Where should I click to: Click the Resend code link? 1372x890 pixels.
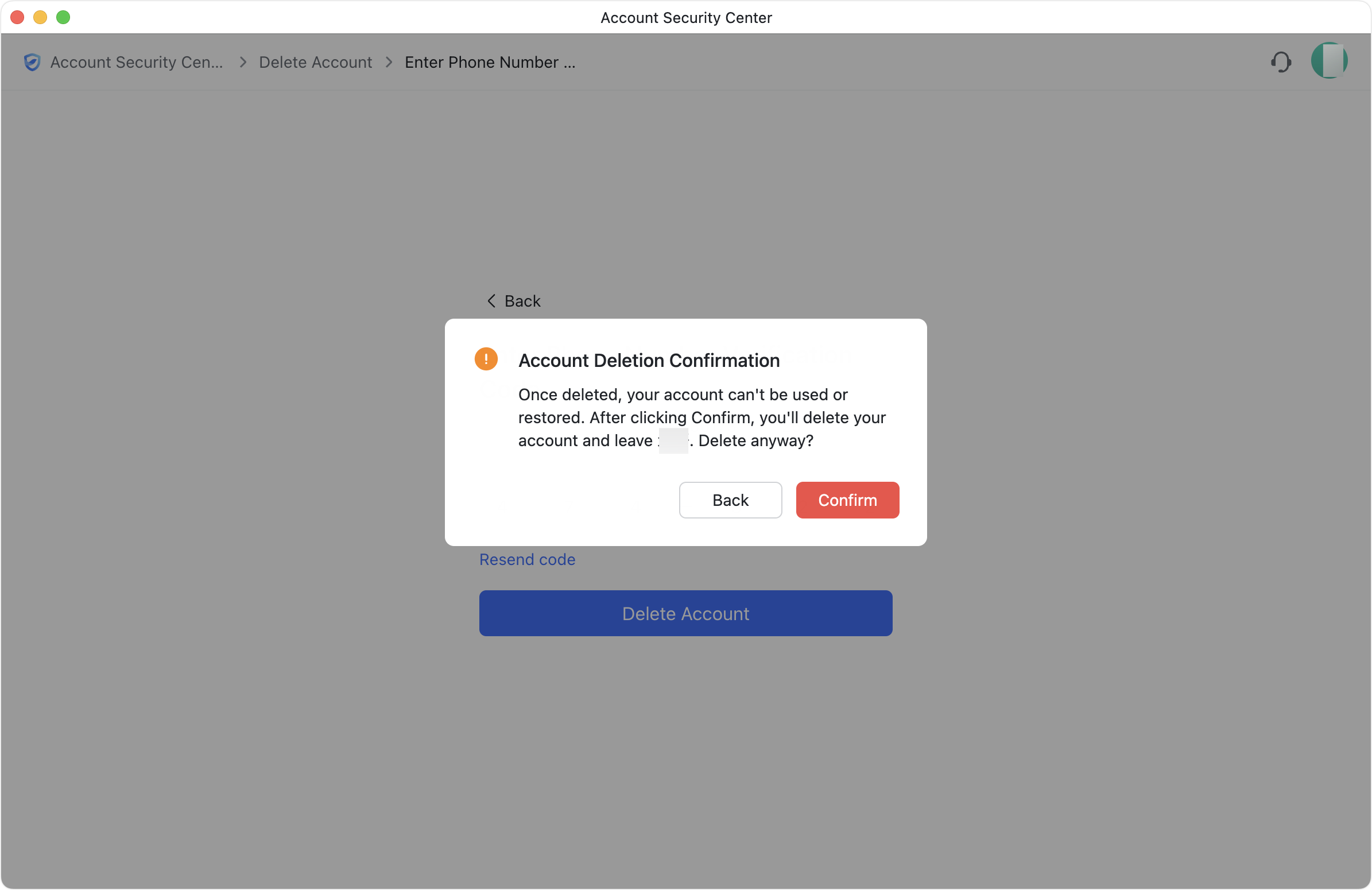[x=527, y=559]
